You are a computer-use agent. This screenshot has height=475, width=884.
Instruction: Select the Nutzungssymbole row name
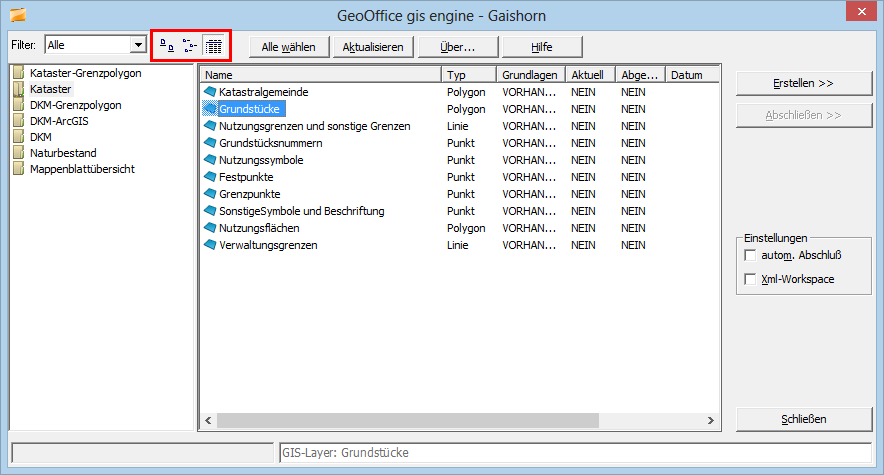(261, 159)
